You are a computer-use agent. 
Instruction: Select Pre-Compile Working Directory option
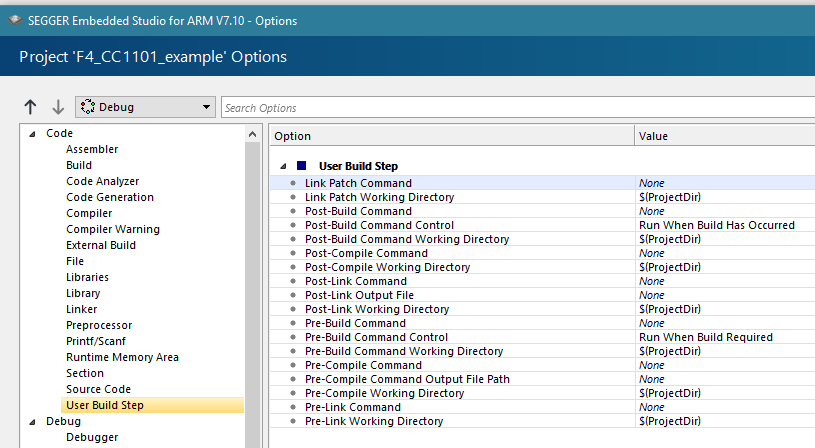coord(384,394)
